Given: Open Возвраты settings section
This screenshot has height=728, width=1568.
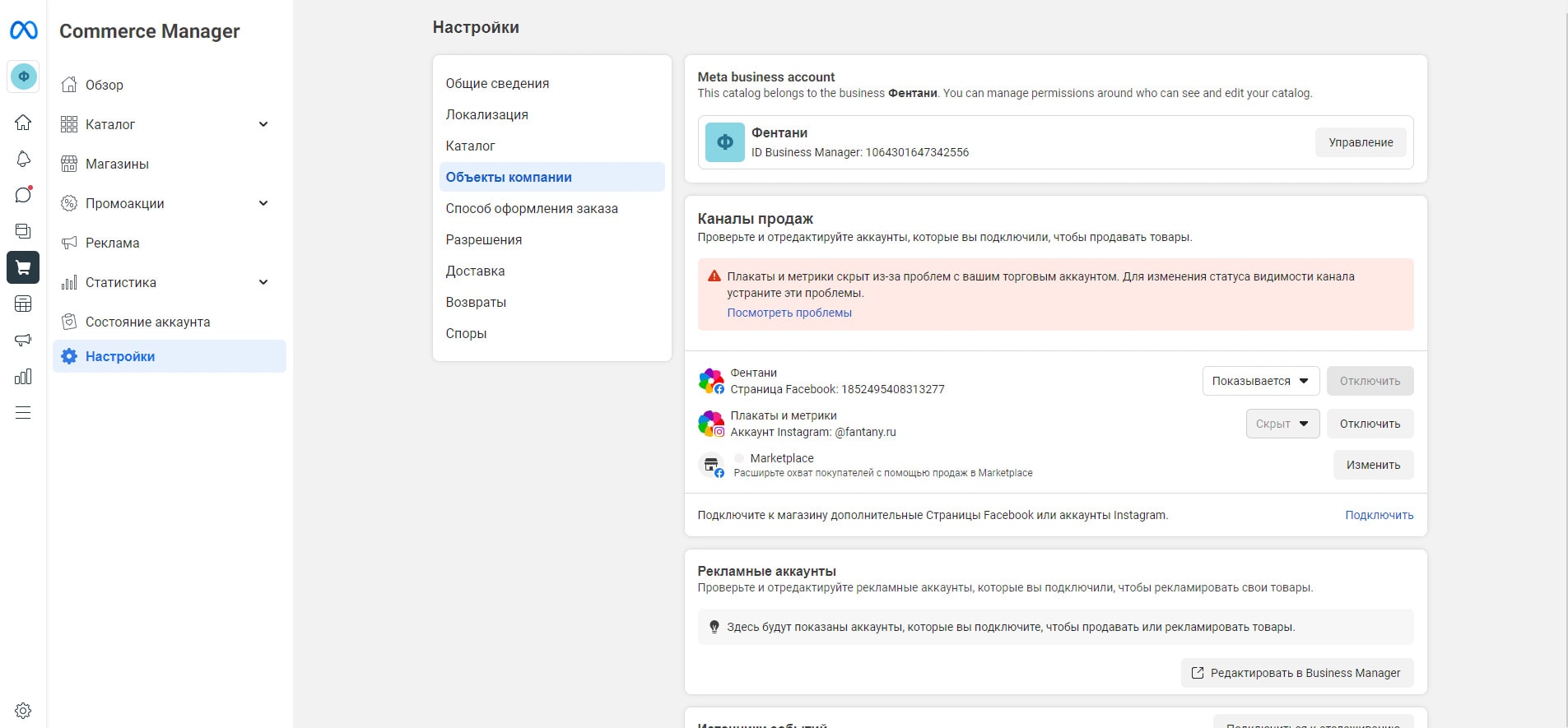Looking at the screenshot, I should coord(552,302).
